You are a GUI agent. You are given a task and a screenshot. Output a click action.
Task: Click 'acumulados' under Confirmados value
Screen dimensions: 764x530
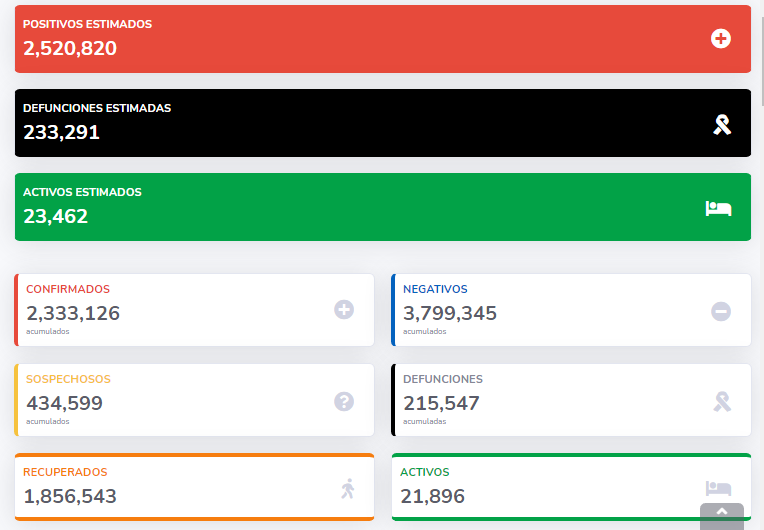click(x=48, y=331)
